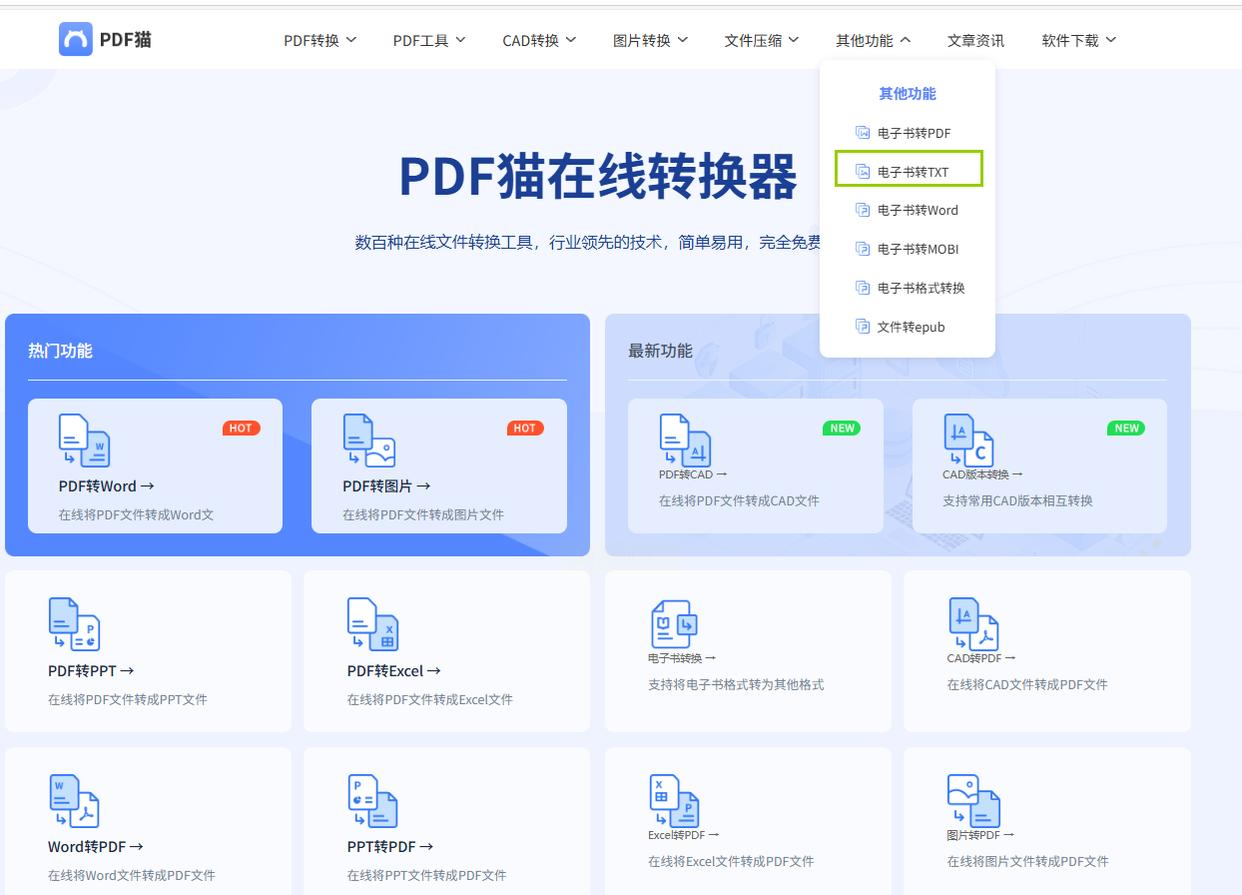This screenshot has height=895, width=1242.
Task: Click the CAD转PDF card icon
Action: 974,624
